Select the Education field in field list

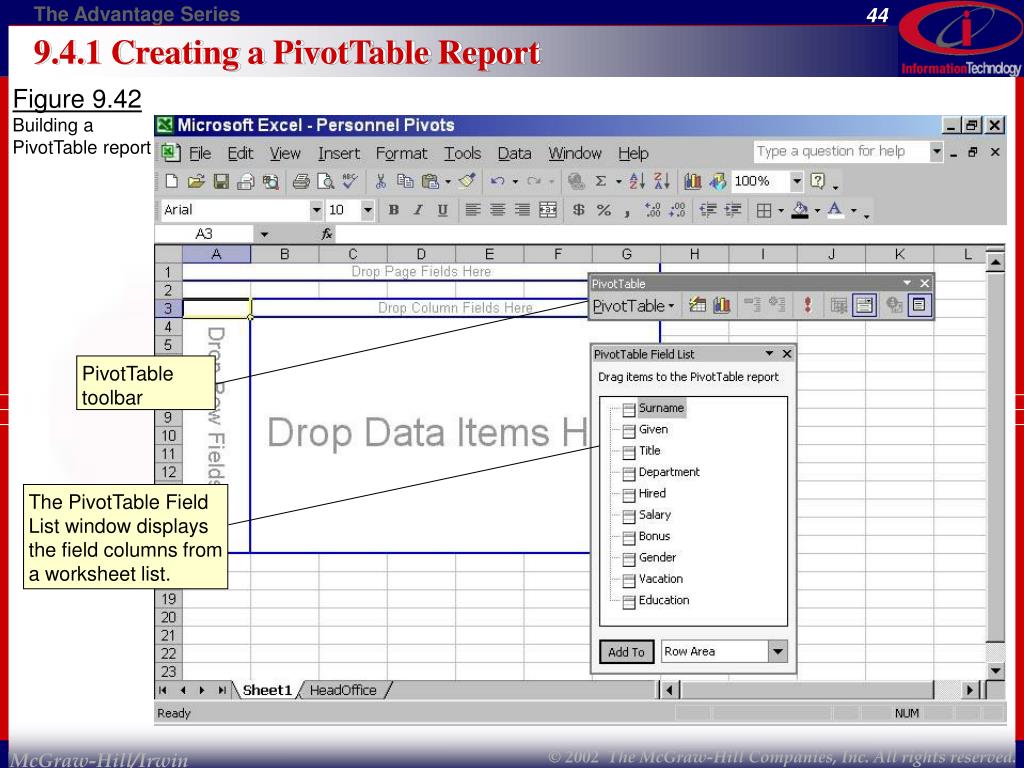(664, 600)
